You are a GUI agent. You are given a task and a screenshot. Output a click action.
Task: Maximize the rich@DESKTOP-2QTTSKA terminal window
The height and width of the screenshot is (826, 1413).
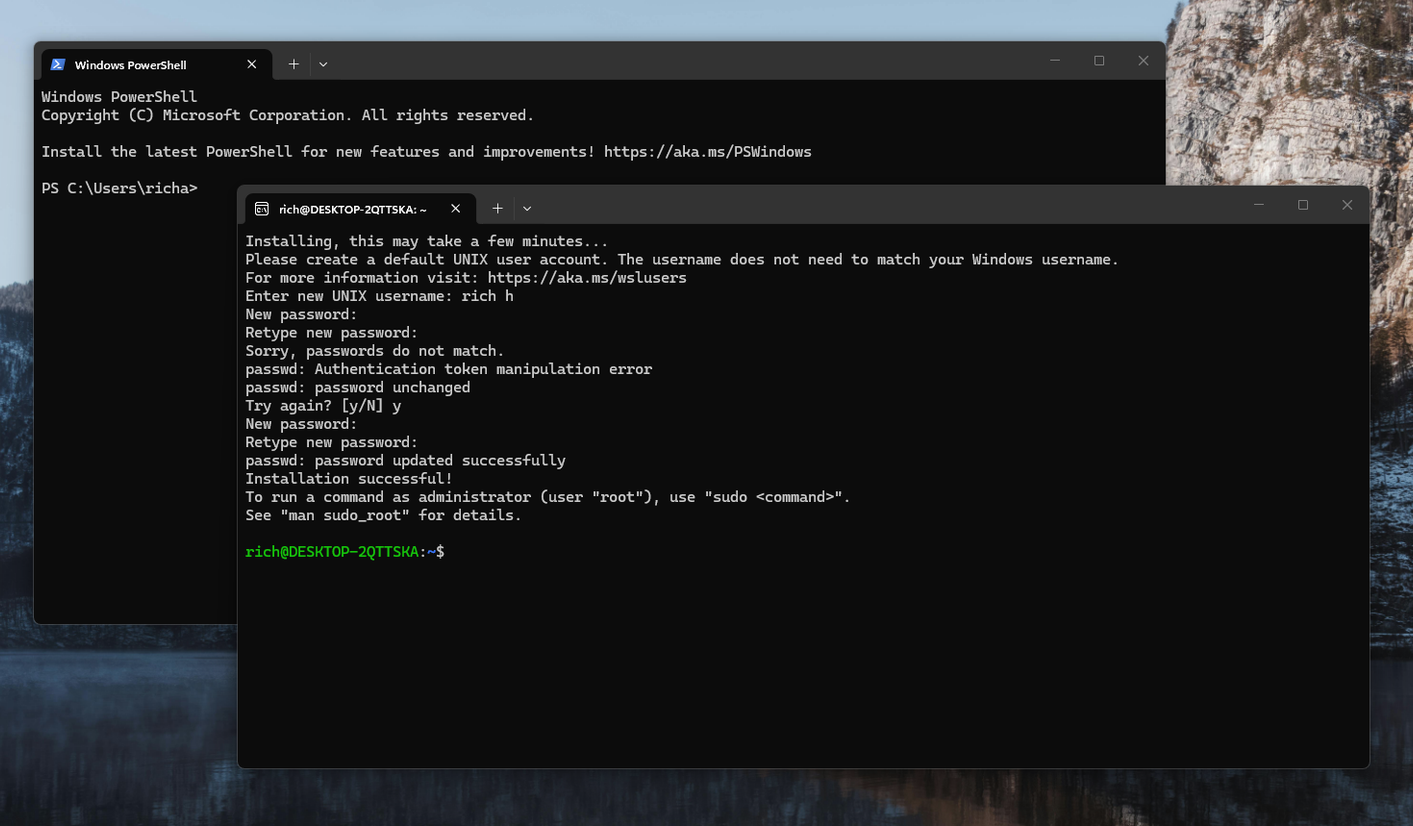(1303, 205)
